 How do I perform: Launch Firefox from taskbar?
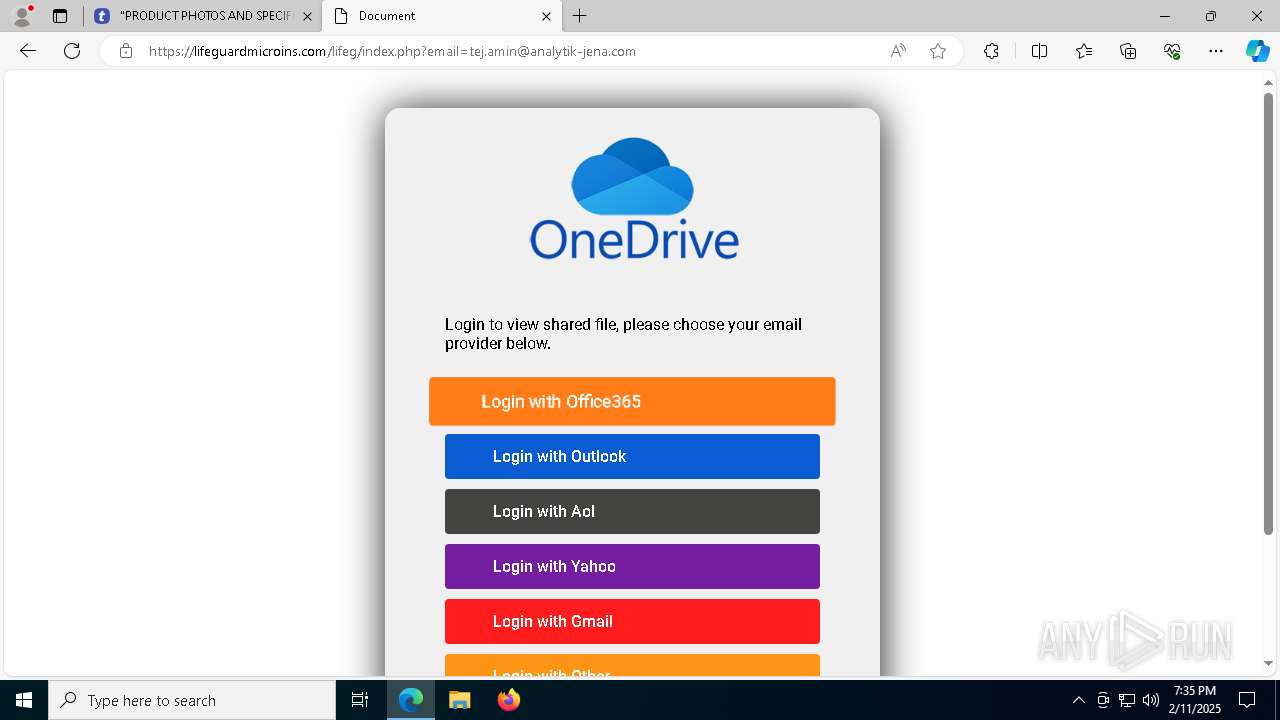tap(509, 700)
